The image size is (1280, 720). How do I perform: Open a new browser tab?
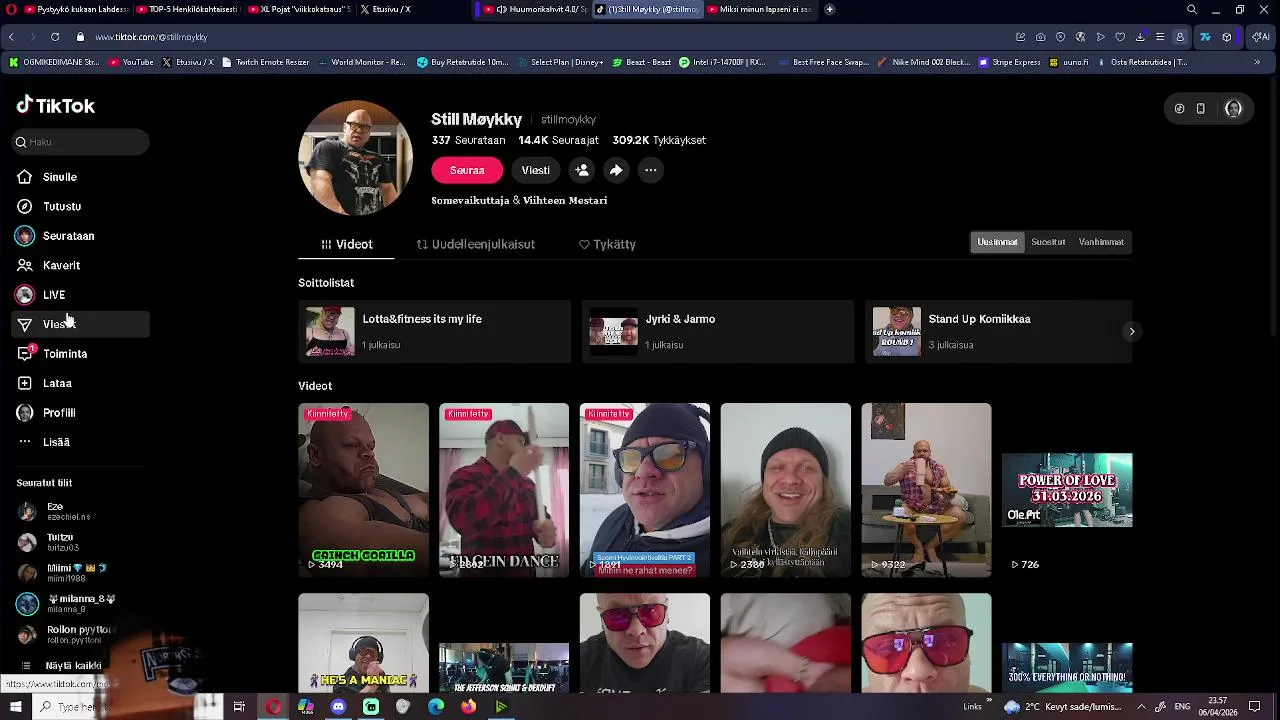pyautogui.click(x=829, y=9)
